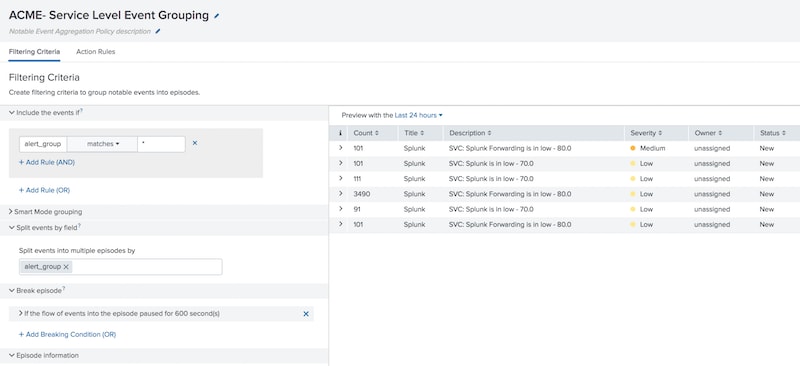Add Breaking Condition (OR)
The image size is (800, 366).
click(67, 334)
